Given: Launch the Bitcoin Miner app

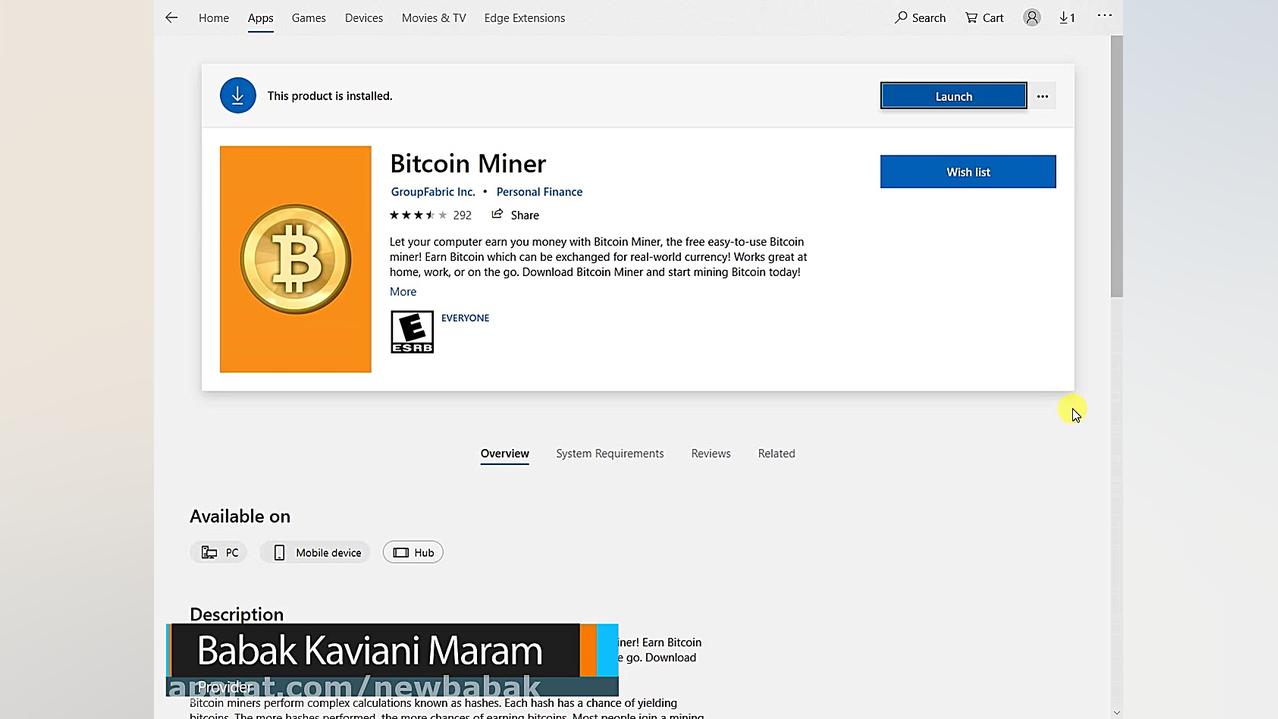Looking at the screenshot, I should (953, 96).
